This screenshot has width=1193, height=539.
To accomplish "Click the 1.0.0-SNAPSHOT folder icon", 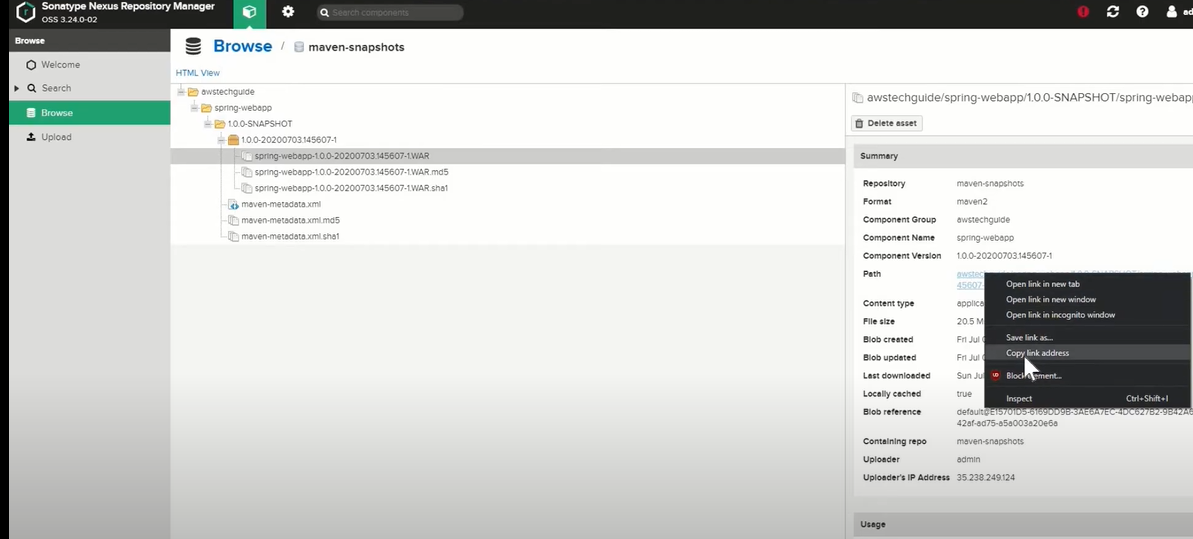I will (219, 124).
